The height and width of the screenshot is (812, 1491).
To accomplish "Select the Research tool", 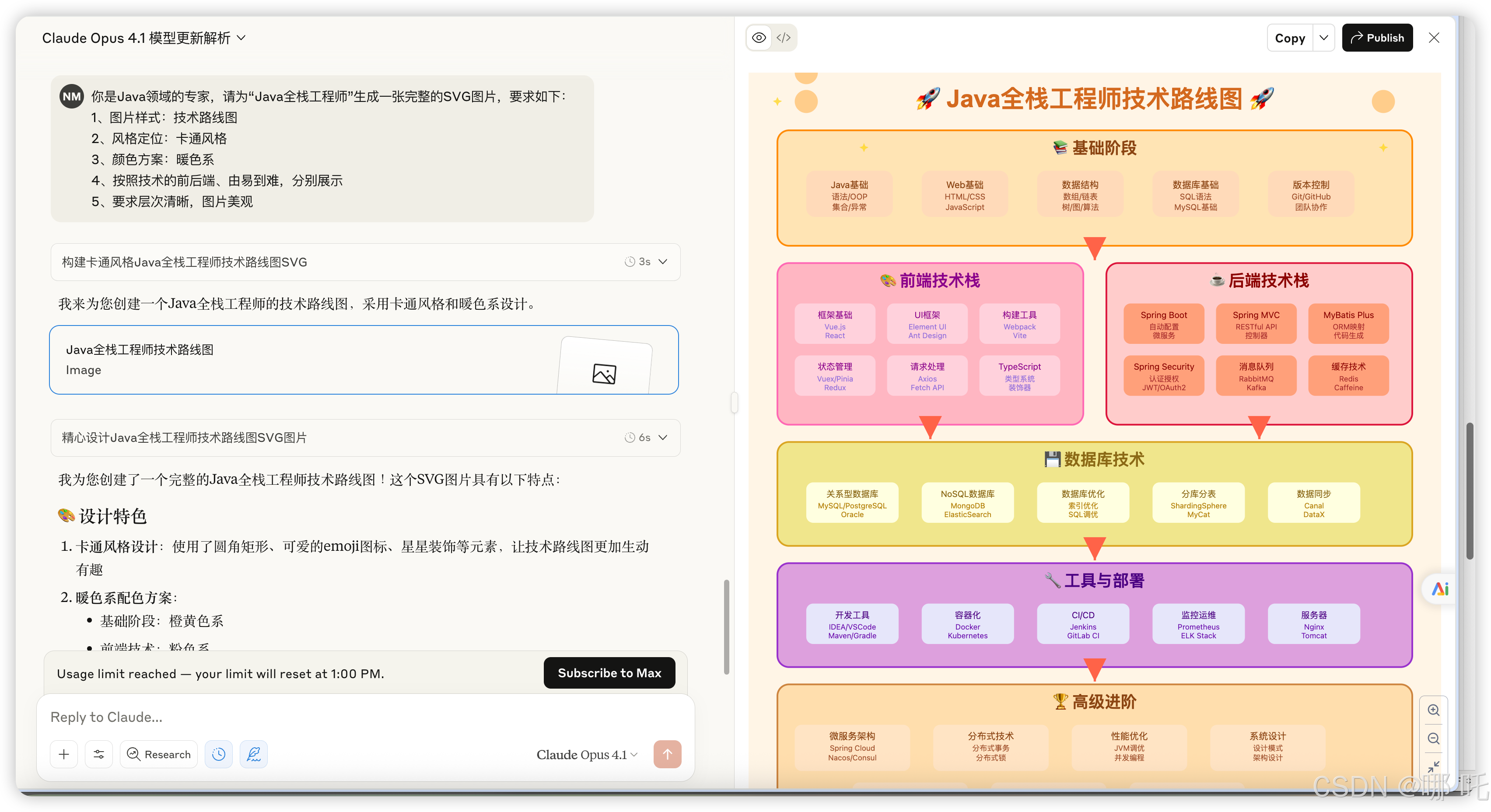I will coord(158,754).
